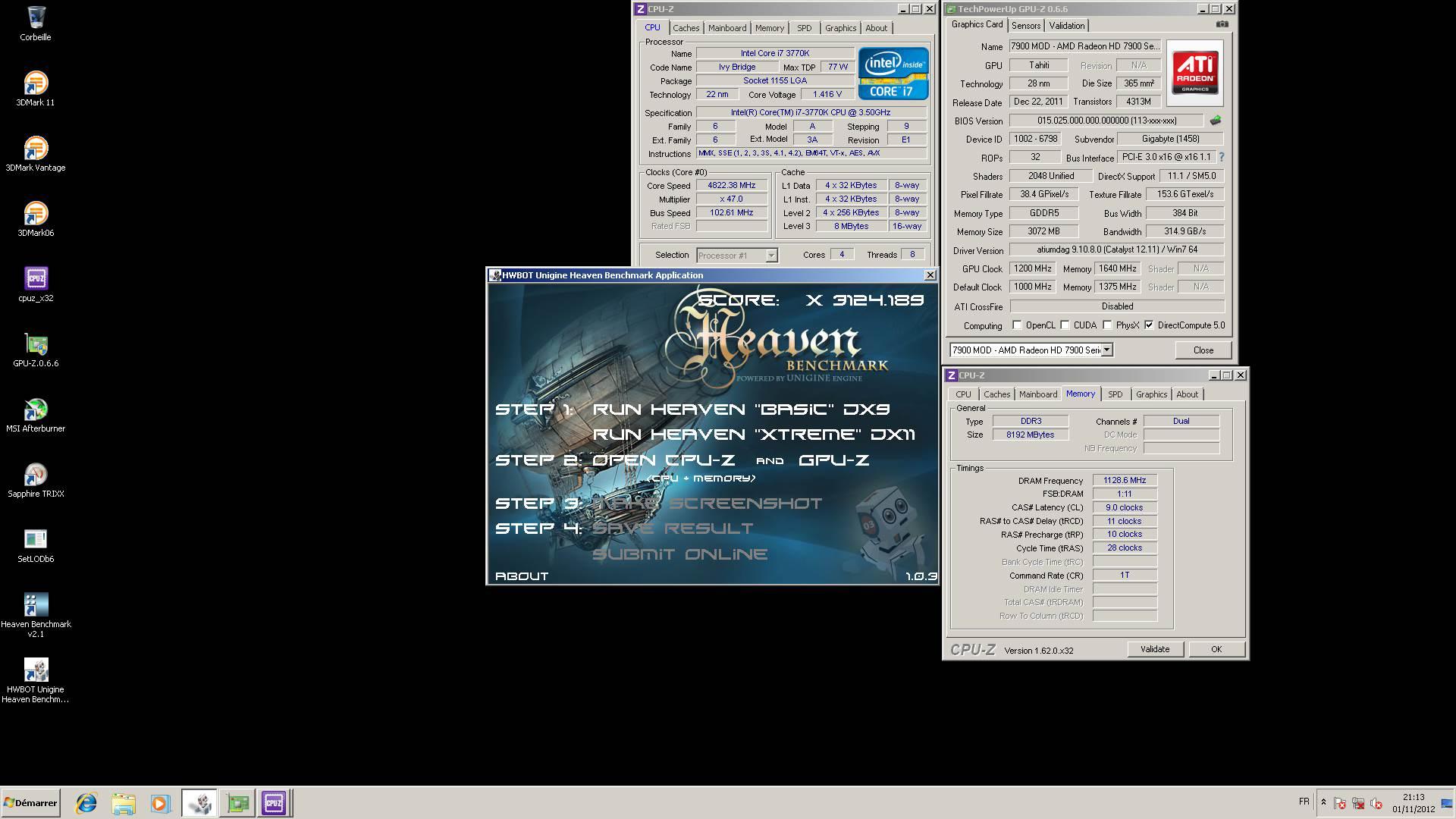This screenshot has width=1456, height=819.
Task: Select SetLODb6 desktop icon
Action: [x=36, y=545]
